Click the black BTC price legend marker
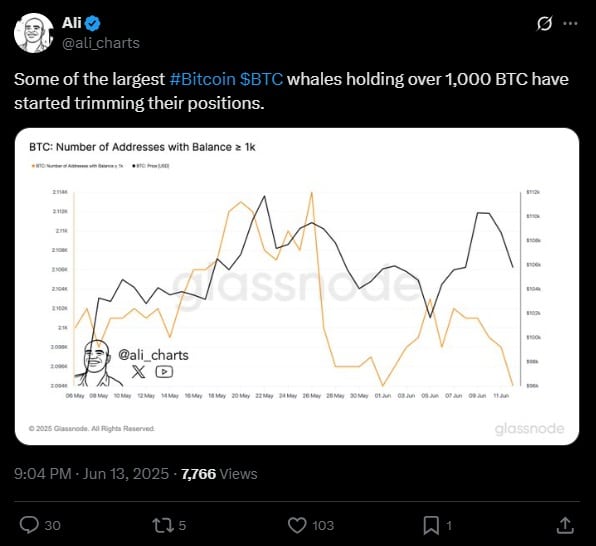This screenshot has height=546, width=596. click(x=134, y=166)
